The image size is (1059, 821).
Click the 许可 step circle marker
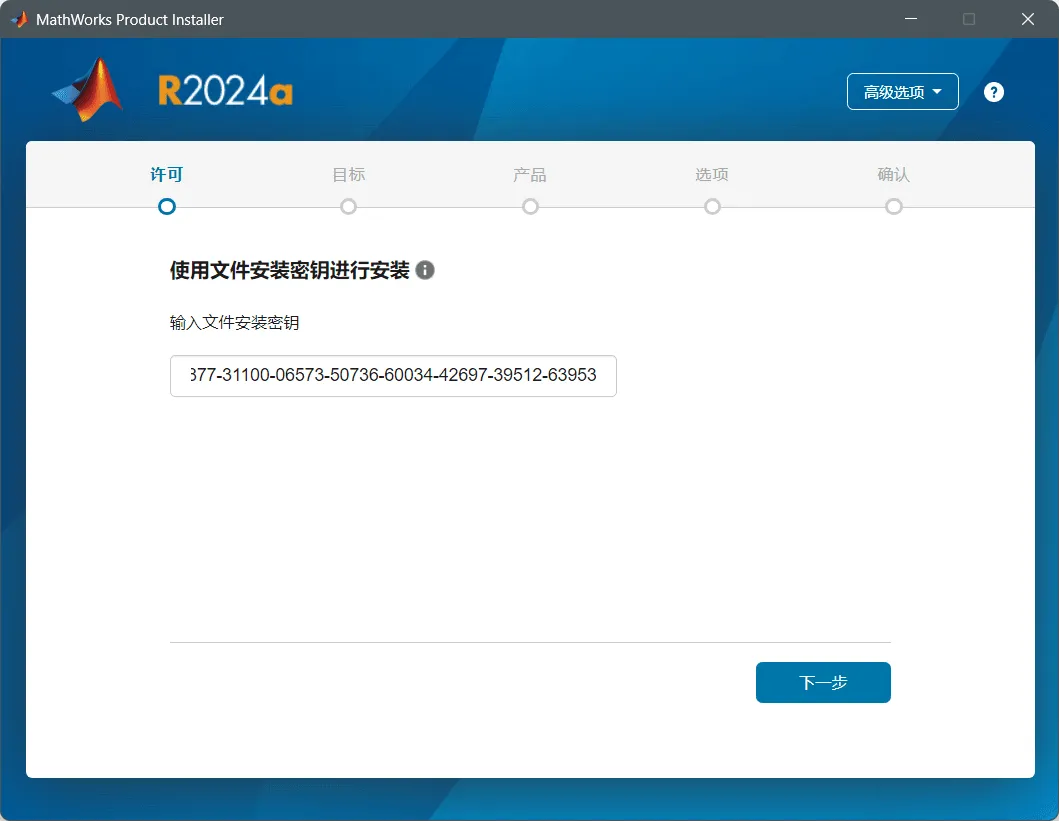(167, 207)
